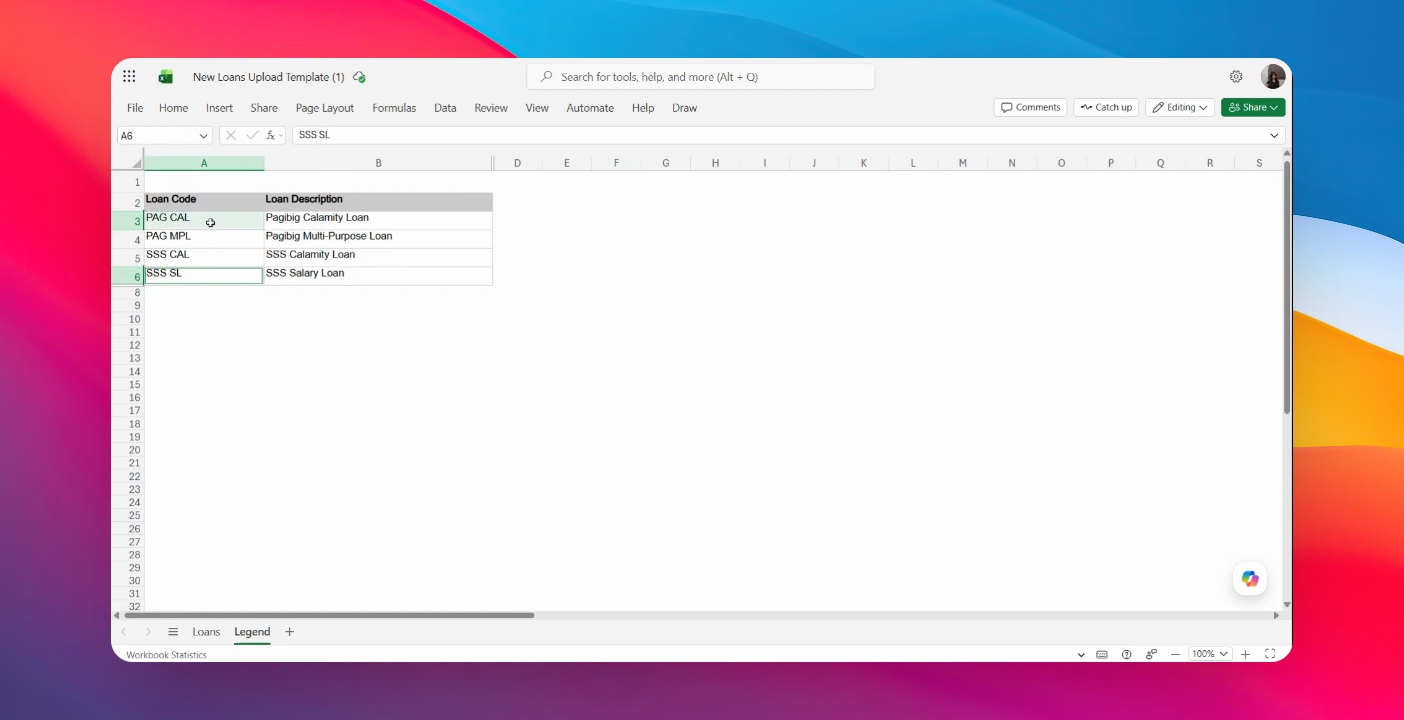Open the Review tab
Viewport: 1404px width, 720px height.
pyautogui.click(x=491, y=108)
